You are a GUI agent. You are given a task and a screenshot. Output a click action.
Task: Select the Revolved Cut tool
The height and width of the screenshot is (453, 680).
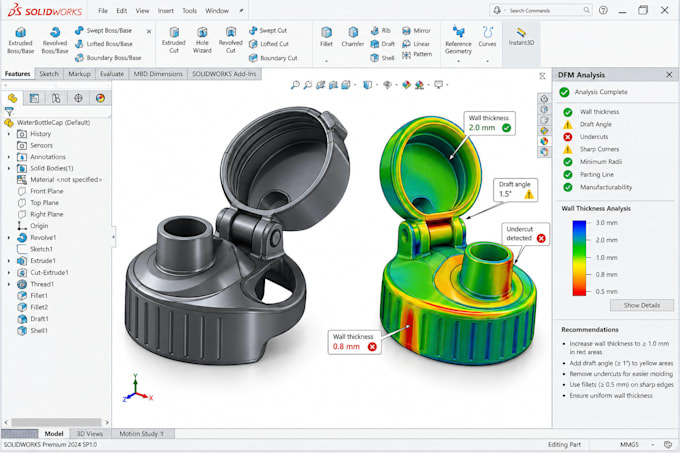tap(231, 41)
